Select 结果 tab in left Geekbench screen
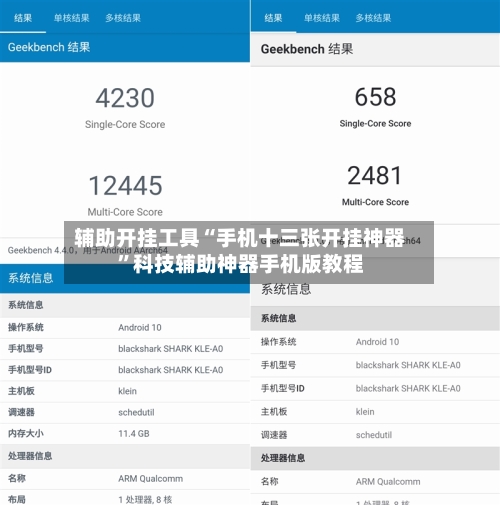Image resolution: width=500 pixels, height=505 pixels. 23,18
